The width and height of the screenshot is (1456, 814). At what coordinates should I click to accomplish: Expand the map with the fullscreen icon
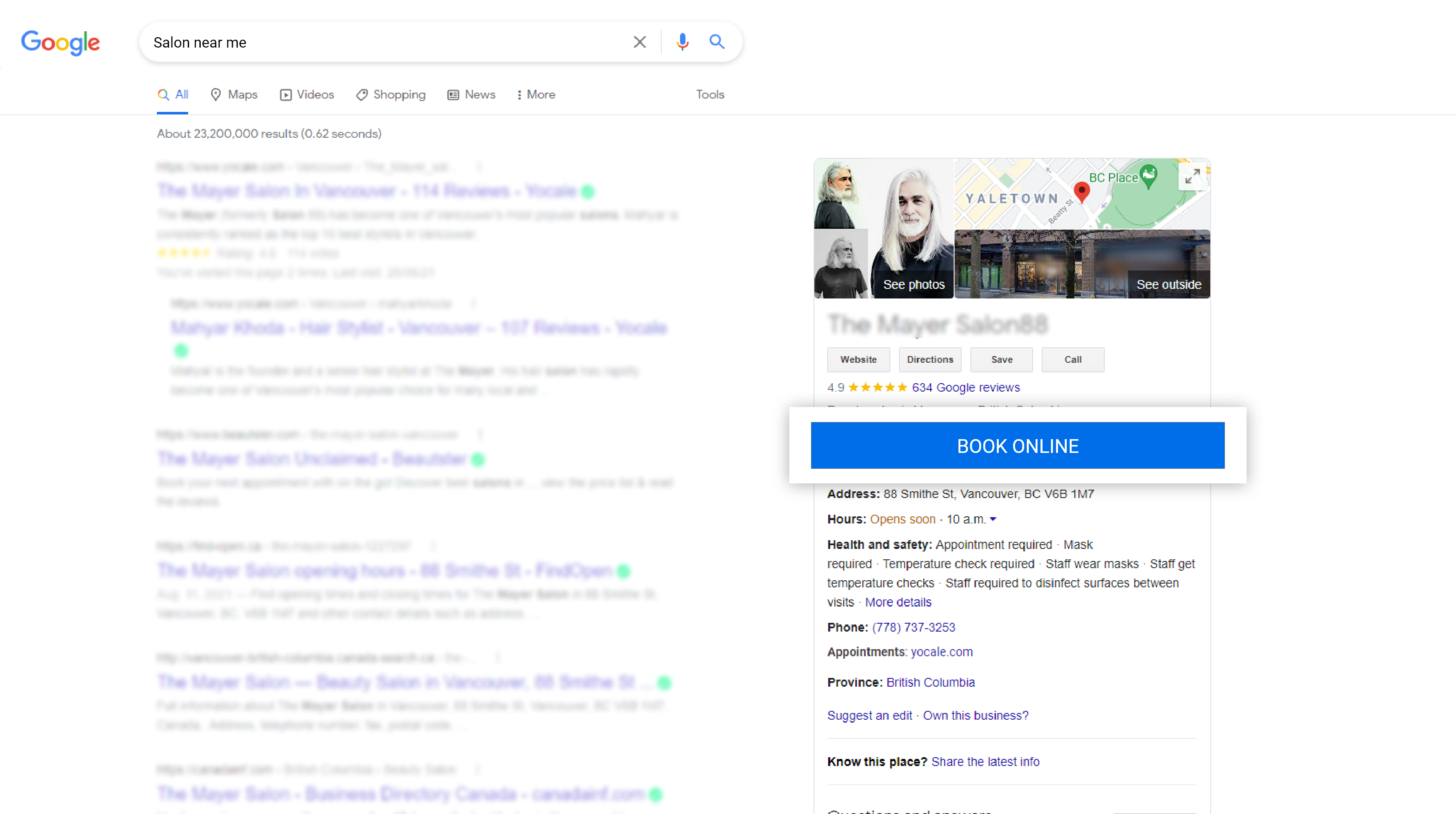1192,177
